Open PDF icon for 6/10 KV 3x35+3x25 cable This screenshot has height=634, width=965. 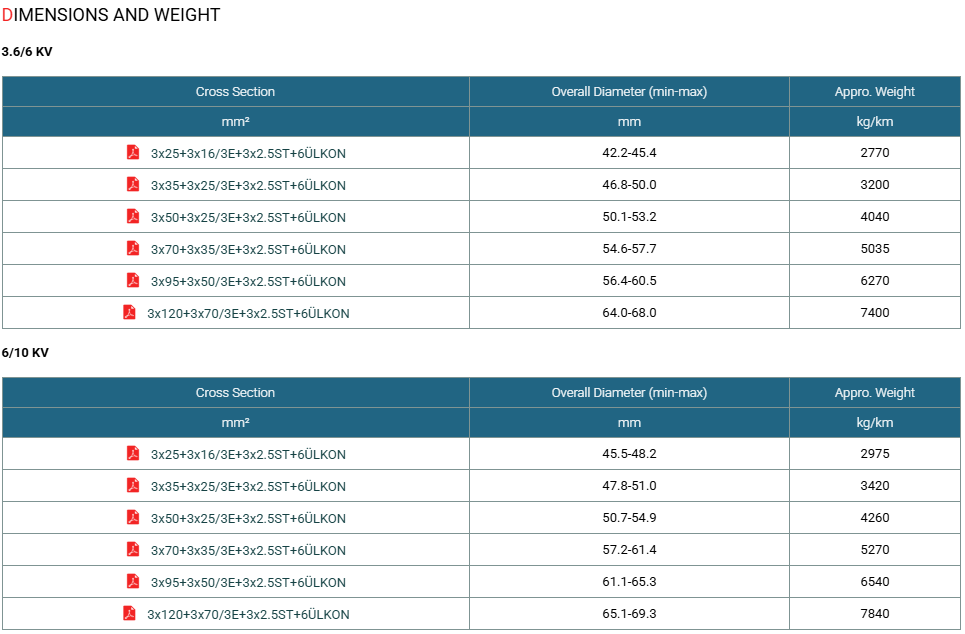133,485
